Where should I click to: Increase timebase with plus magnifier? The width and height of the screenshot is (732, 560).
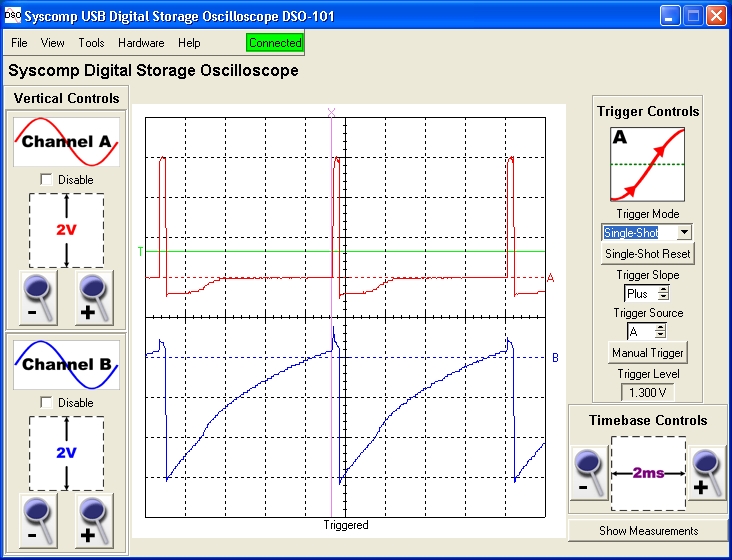pyautogui.click(x=707, y=473)
